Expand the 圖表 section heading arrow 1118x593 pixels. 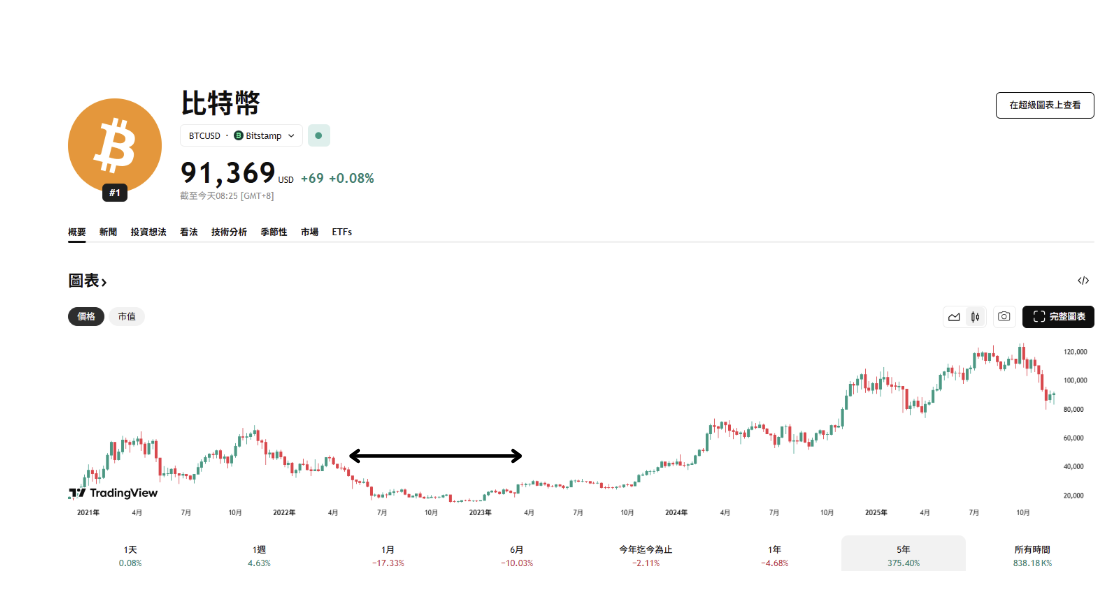click(x=104, y=283)
